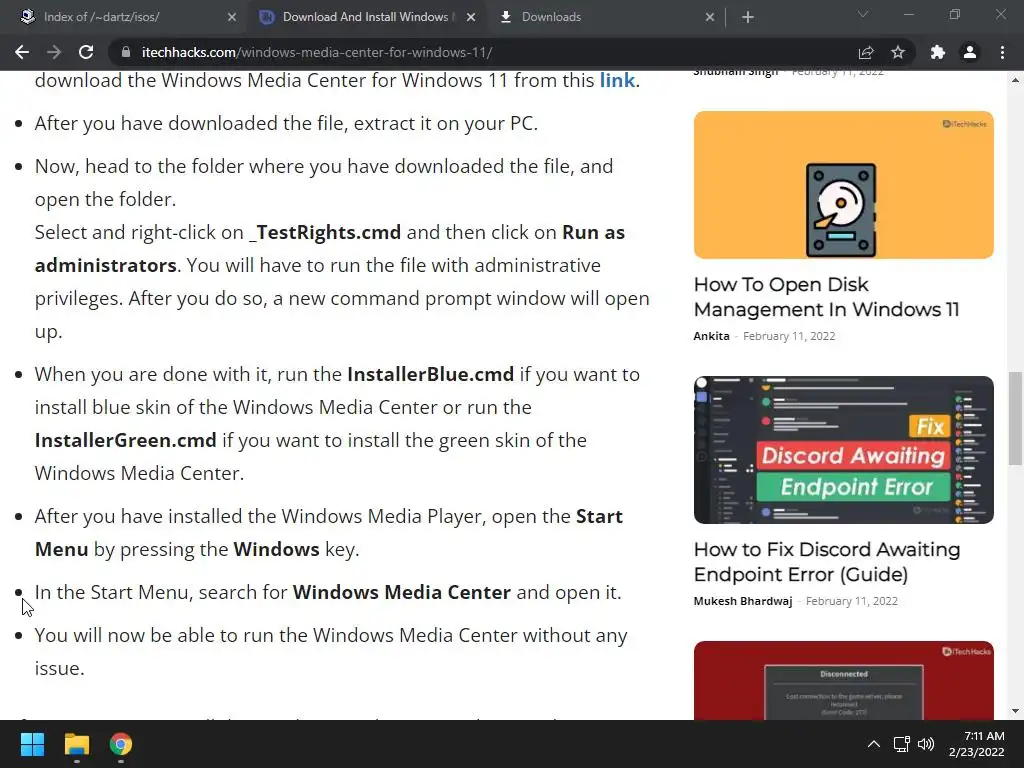
Task: Open the Chrome profile menu
Action: point(970,52)
